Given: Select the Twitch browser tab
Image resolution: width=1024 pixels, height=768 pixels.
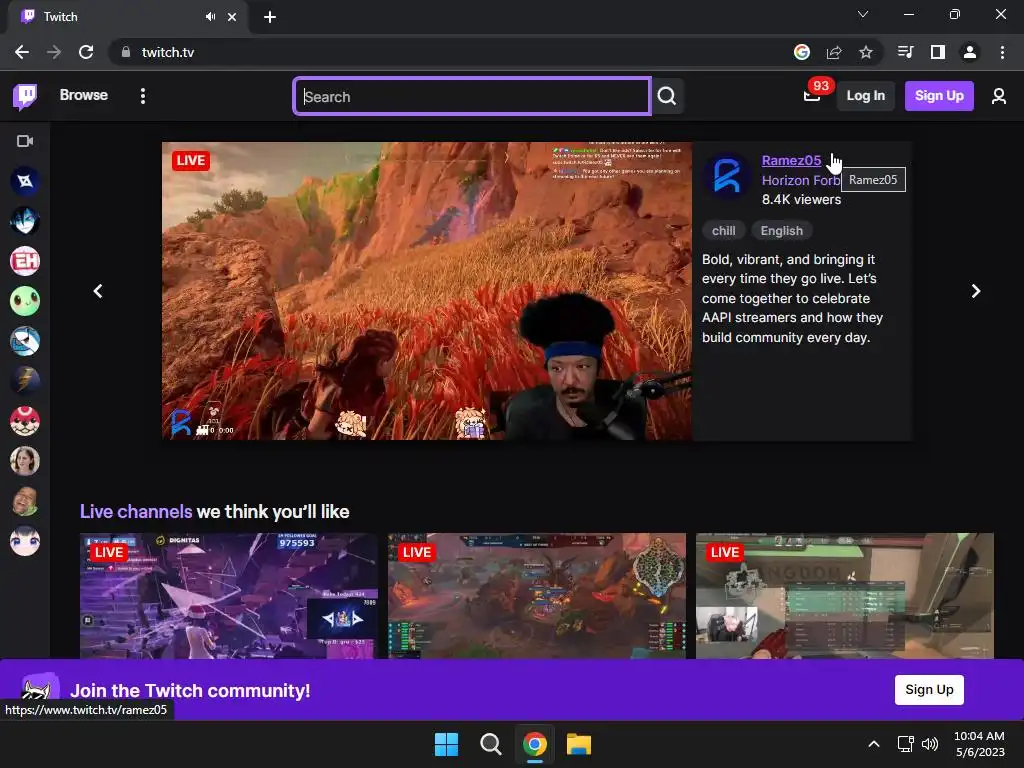Looking at the screenshot, I should [127, 17].
